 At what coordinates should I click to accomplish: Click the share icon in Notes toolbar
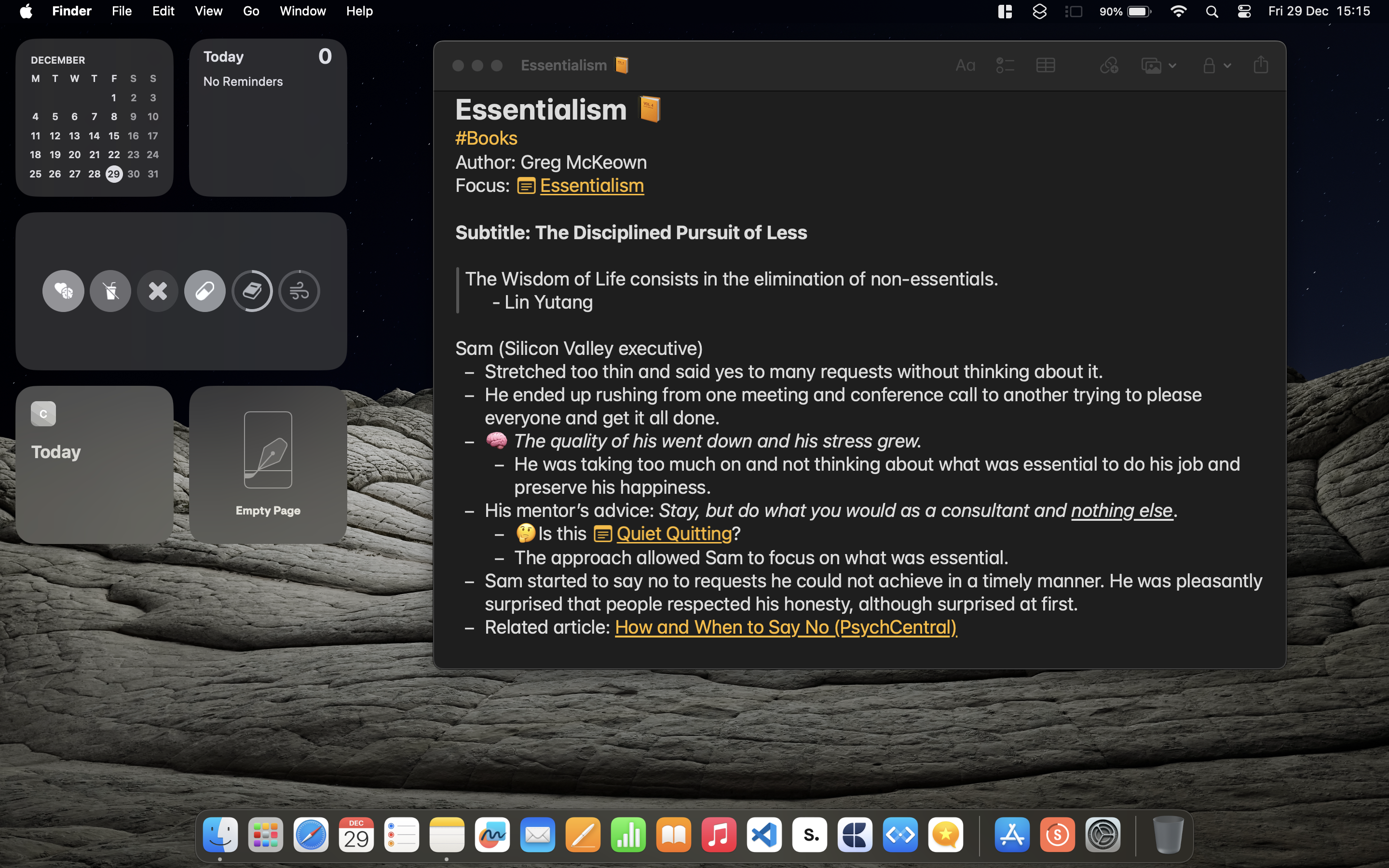pos(1260,65)
